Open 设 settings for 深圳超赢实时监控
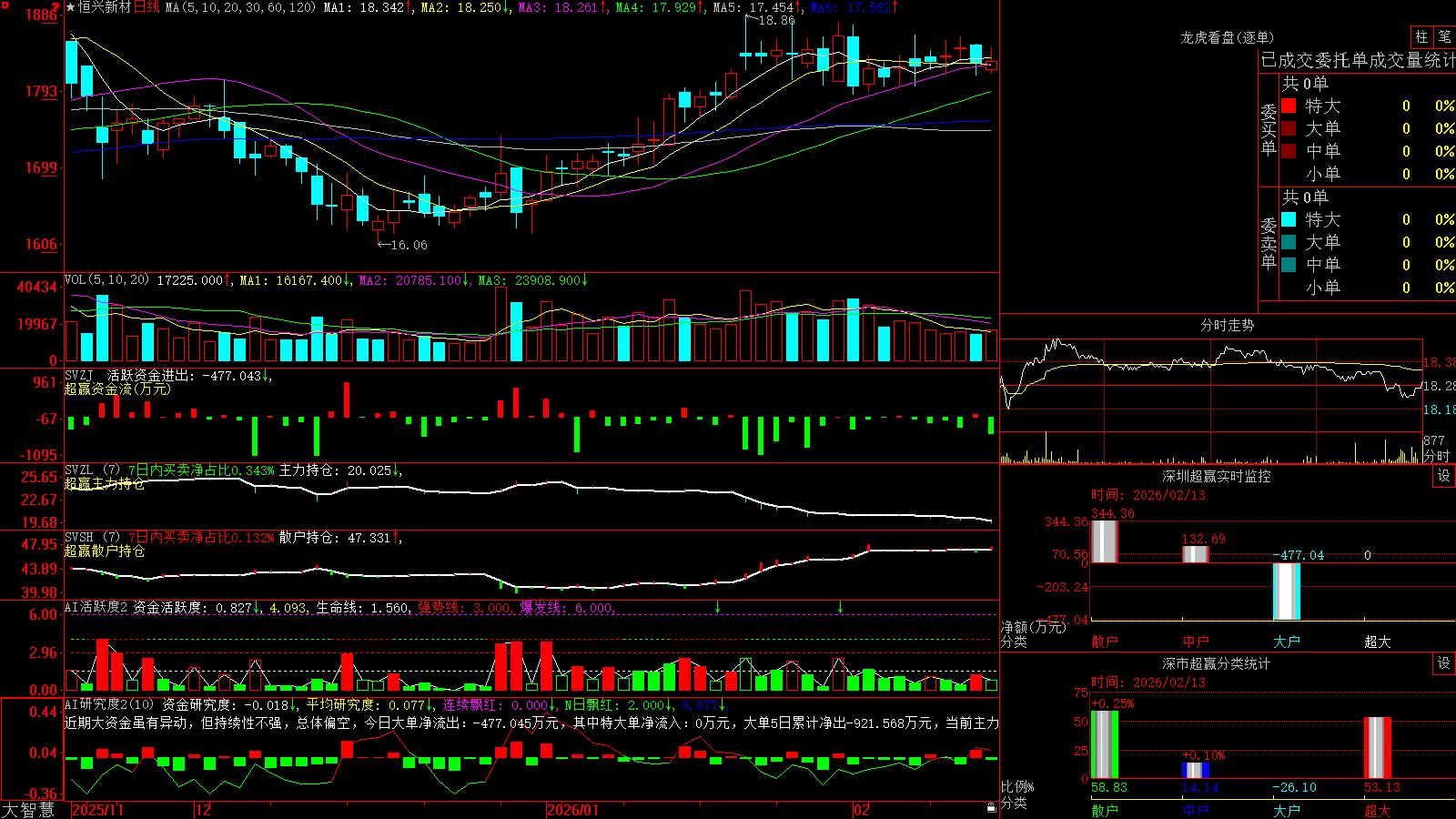 (x=1444, y=476)
